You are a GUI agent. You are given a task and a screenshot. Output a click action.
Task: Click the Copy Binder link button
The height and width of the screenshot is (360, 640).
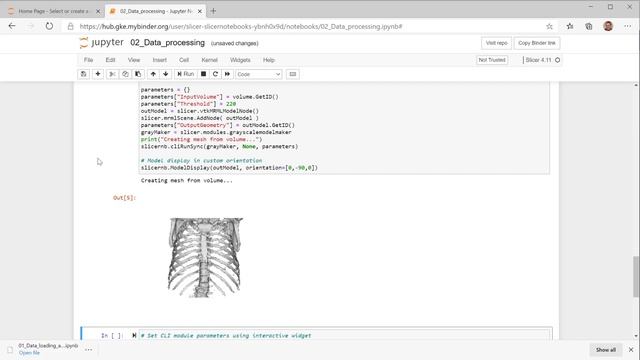(x=537, y=43)
